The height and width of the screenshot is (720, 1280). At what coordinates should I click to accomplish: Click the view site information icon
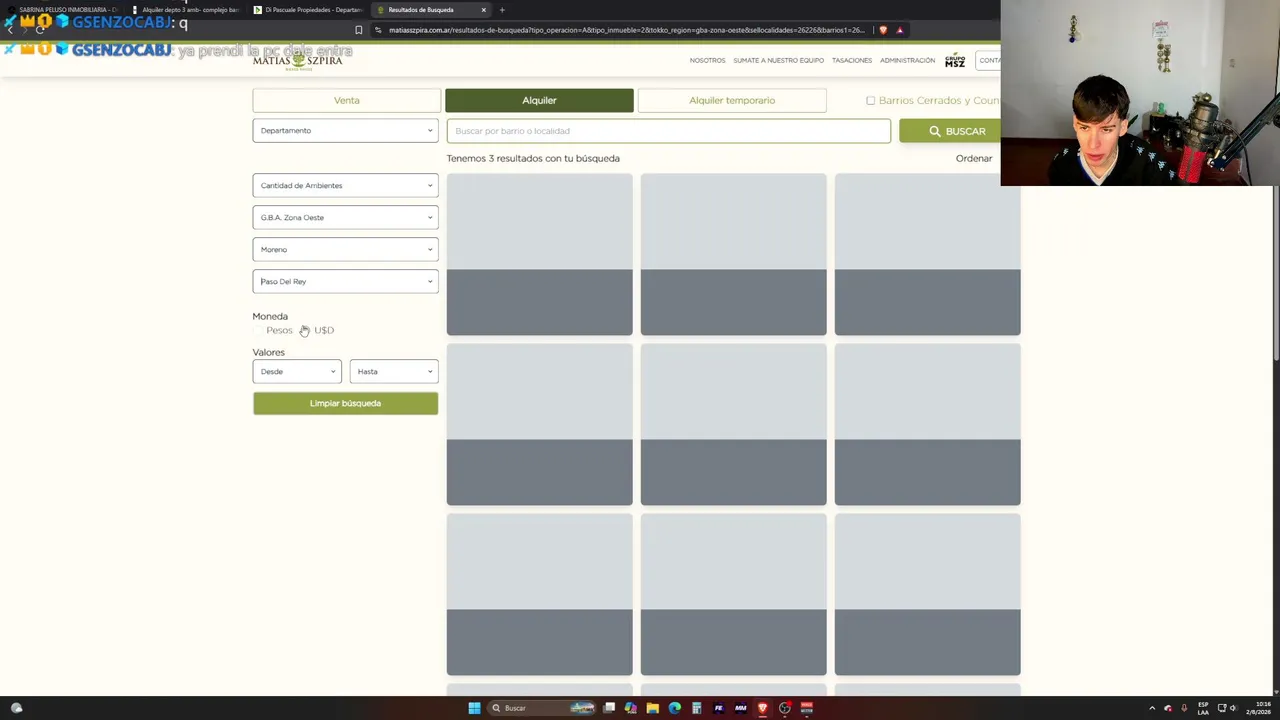pyautogui.click(x=378, y=30)
